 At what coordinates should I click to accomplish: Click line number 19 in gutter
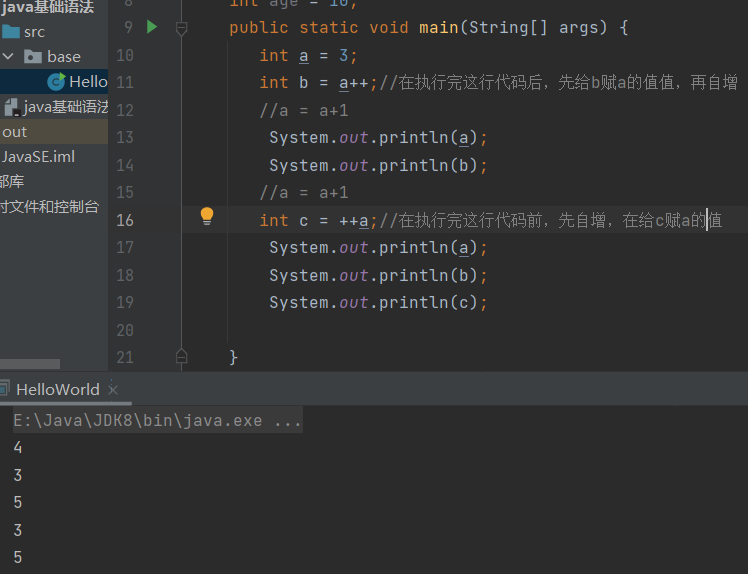[x=125, y=303]
